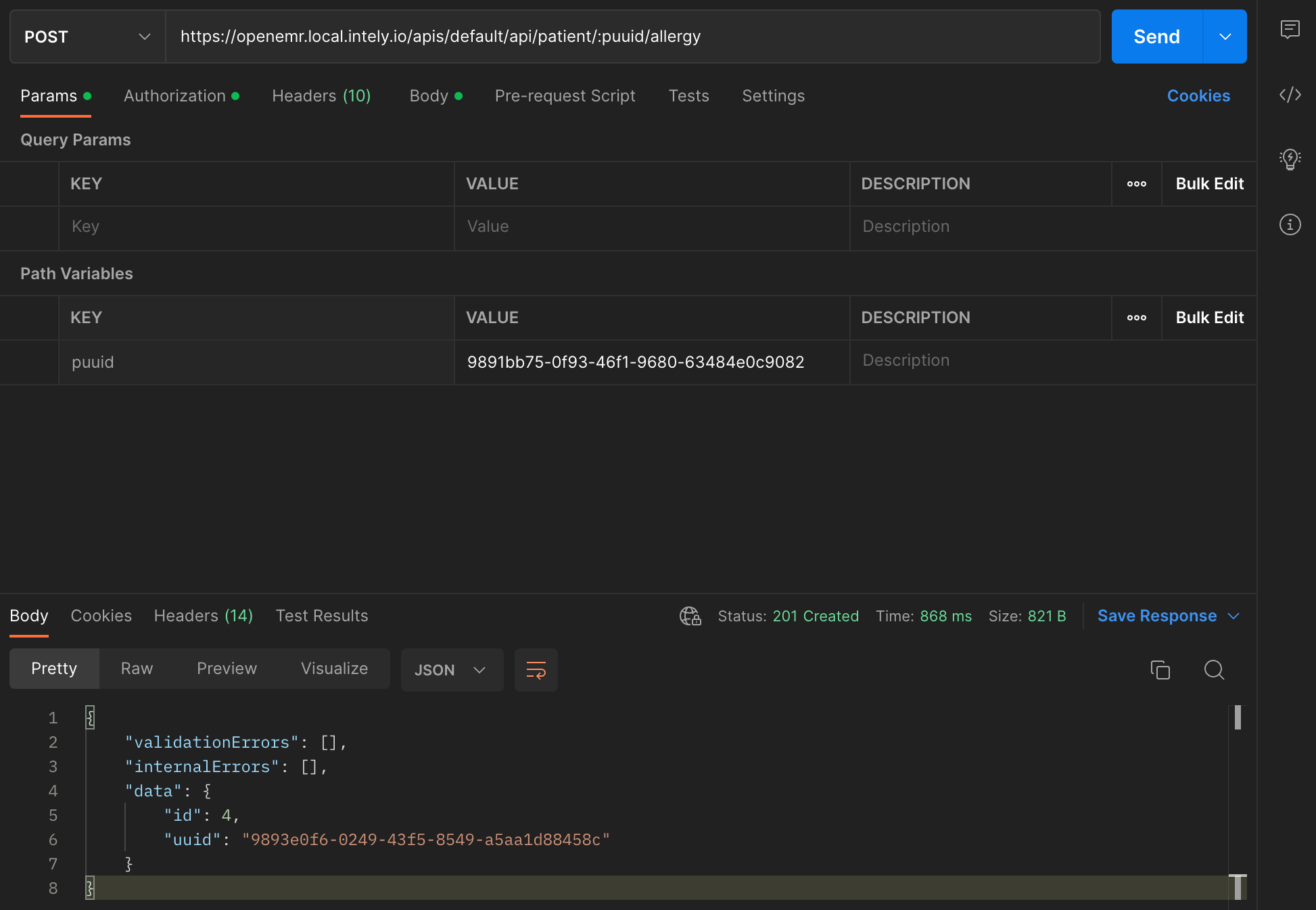1316x910 pixels.
Task: Open the Cookies manager link
Action: (1198, 95)
